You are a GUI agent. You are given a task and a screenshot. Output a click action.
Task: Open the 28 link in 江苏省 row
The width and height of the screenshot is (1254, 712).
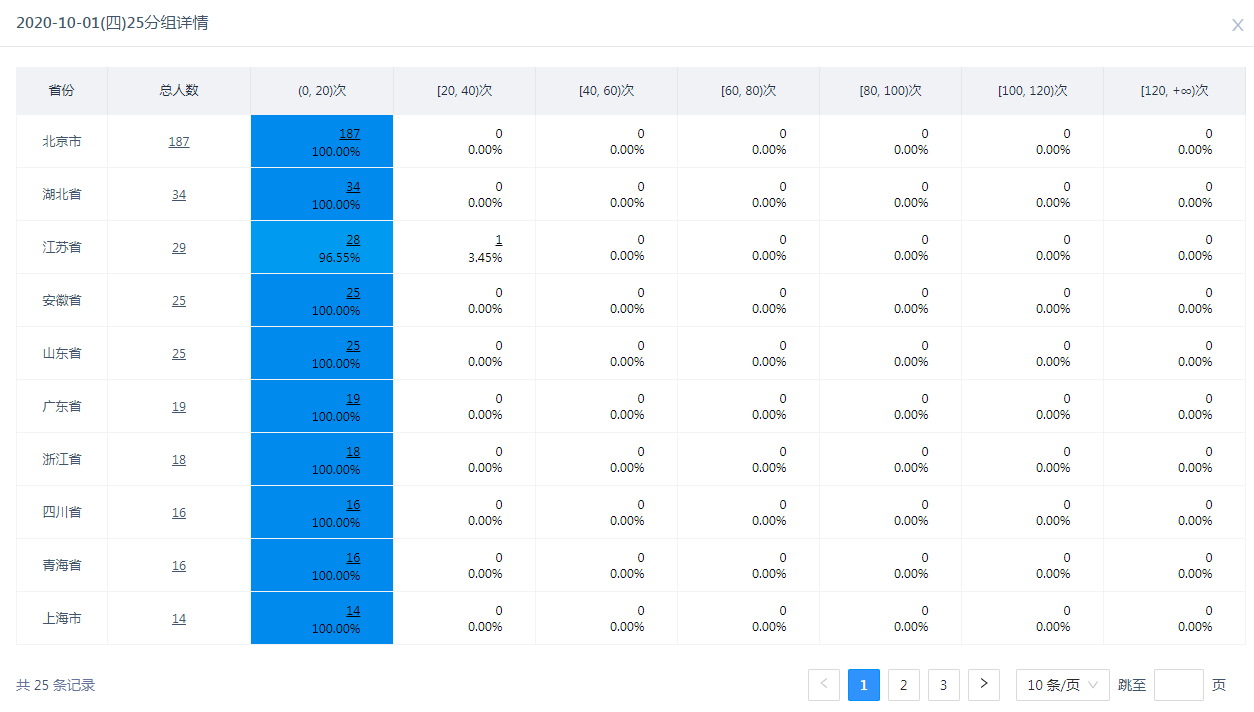point(353,240)
